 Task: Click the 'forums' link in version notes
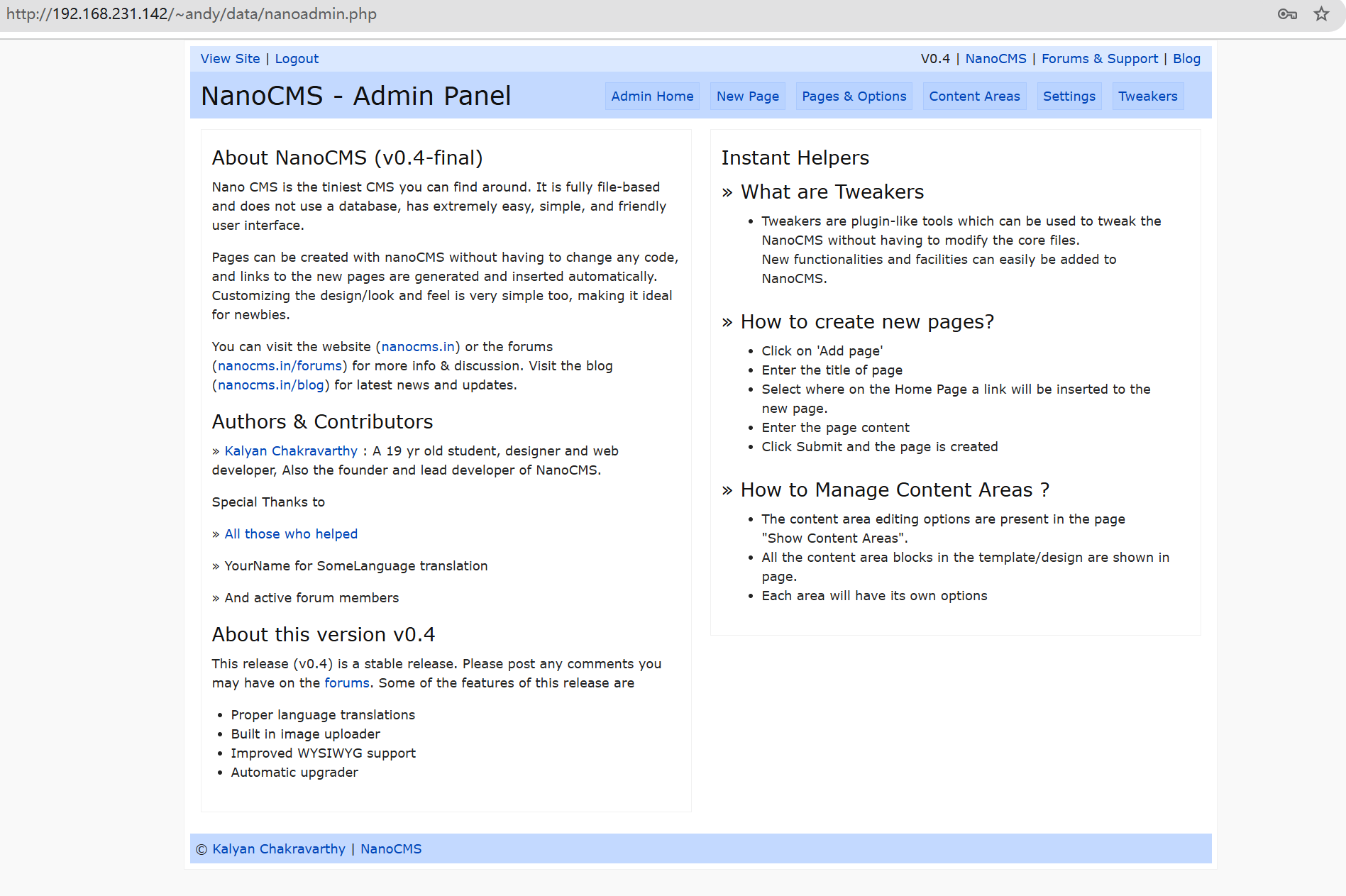coord(347,683)
